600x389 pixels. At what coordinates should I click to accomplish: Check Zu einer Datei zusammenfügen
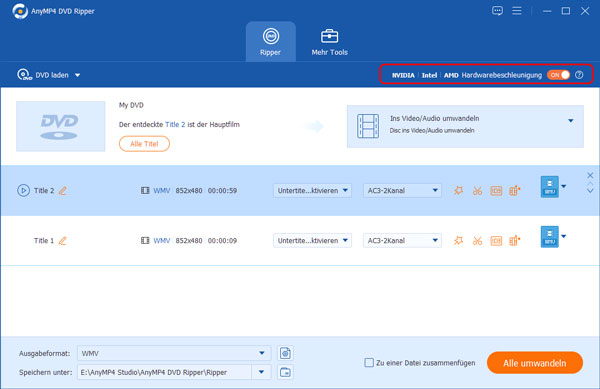(369, 363)
